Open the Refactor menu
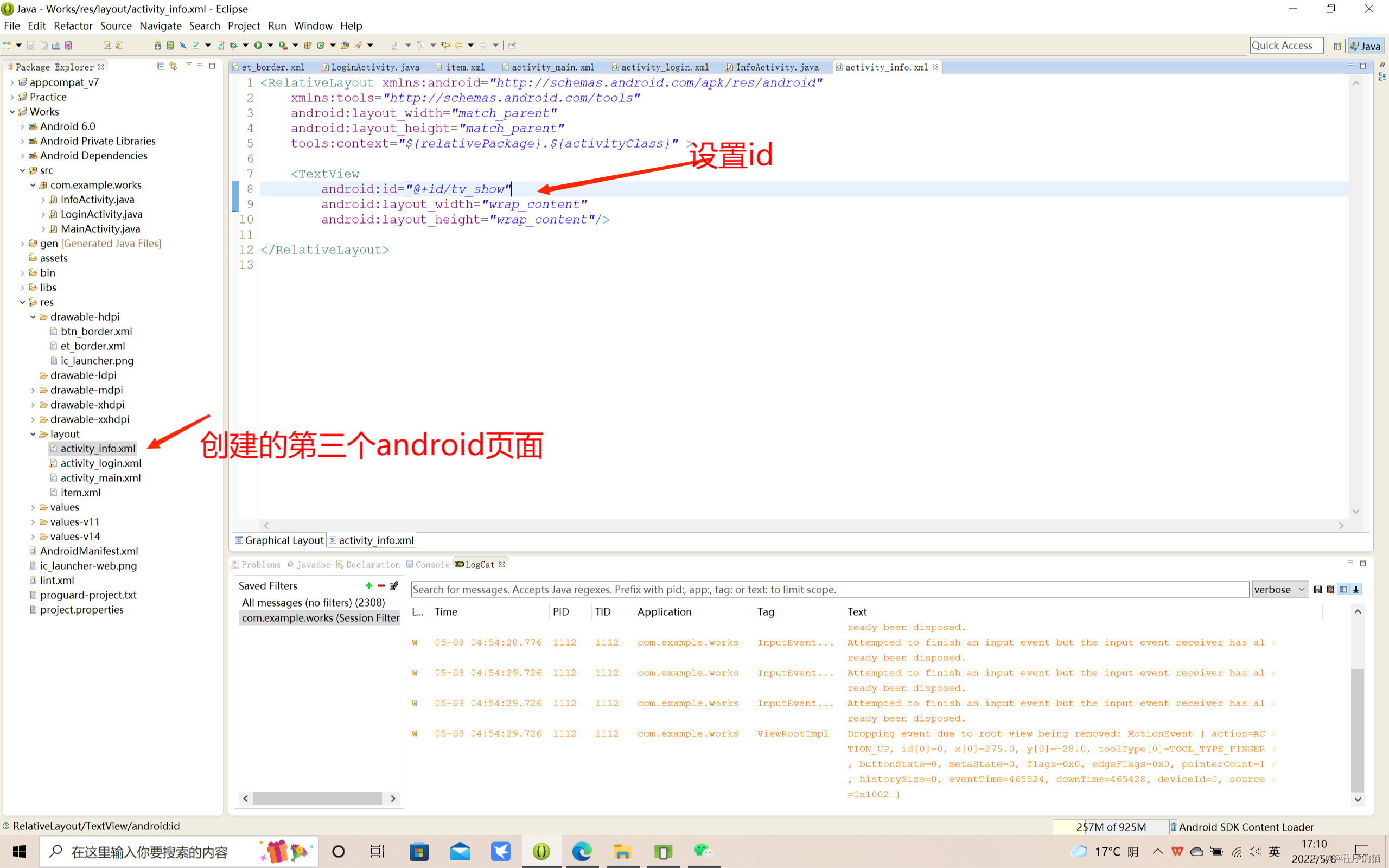 point(73,26)
